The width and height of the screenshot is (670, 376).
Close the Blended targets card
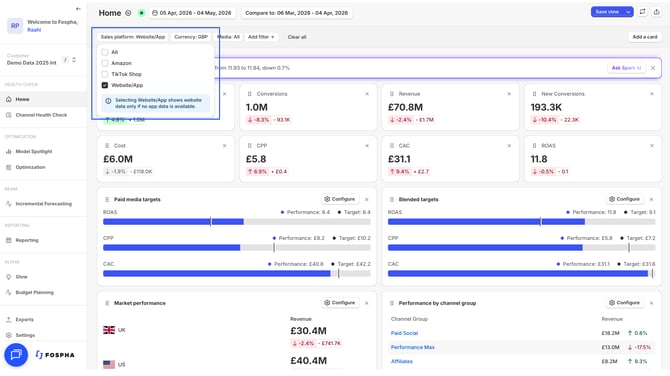click(x=651, y=200)
